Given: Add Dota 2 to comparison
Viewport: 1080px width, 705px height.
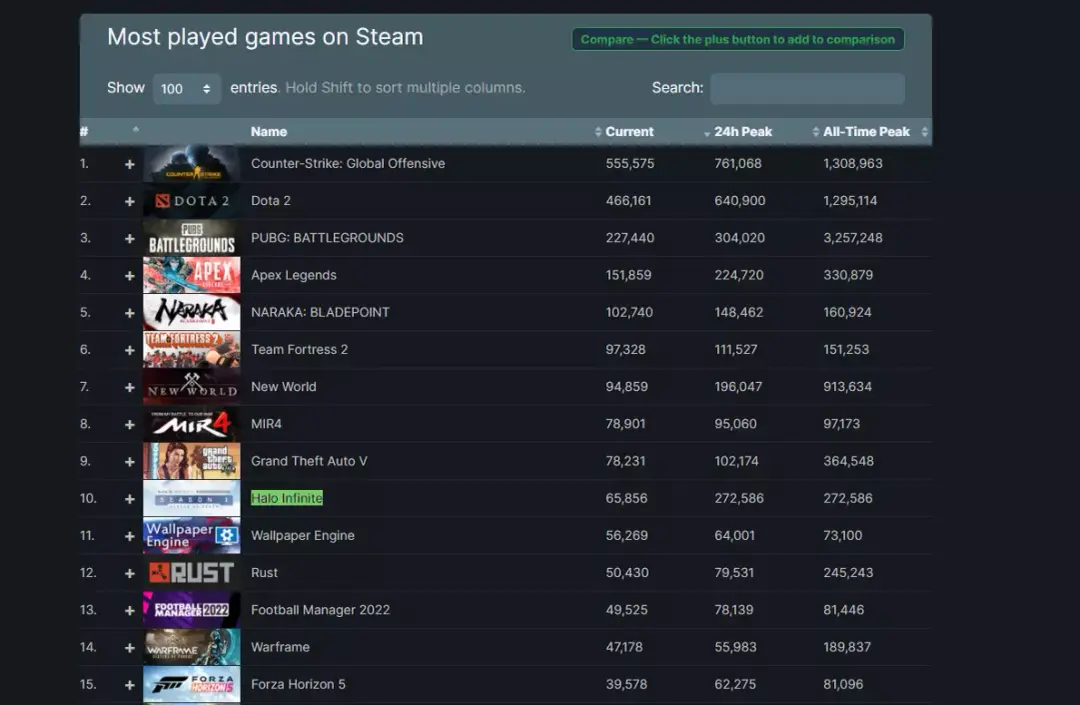Looking at the screenshot, I should coord(129,201).
